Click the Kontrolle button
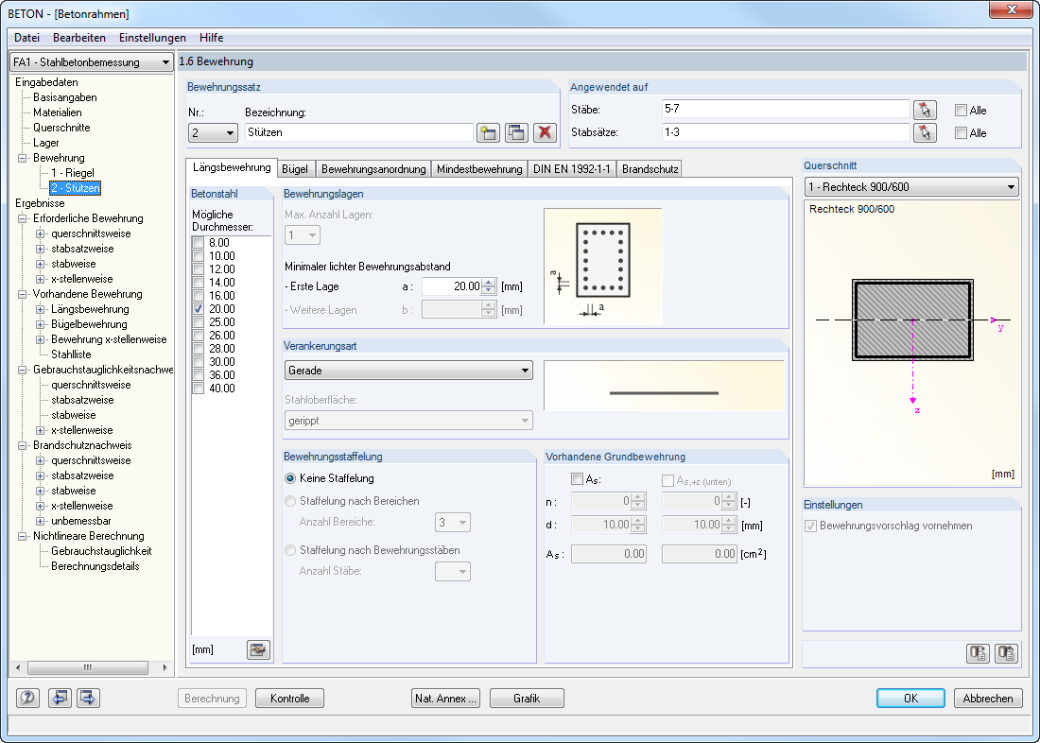This screenshot has width=1040, height=743. click(290, 699)
